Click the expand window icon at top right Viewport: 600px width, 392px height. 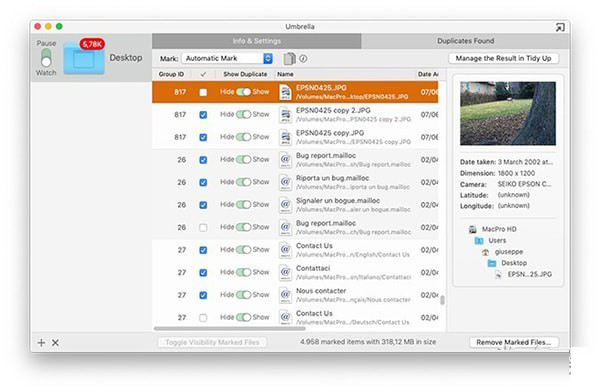click(x=560, y=27)
